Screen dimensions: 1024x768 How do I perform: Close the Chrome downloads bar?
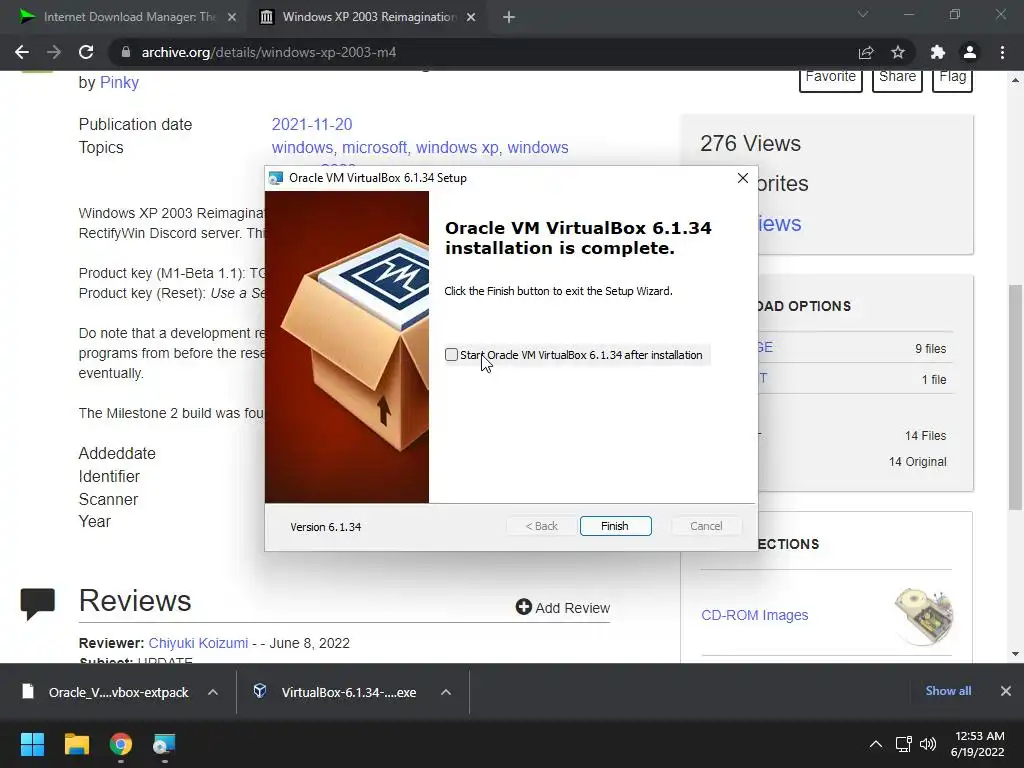click(x=1006, y=691)
